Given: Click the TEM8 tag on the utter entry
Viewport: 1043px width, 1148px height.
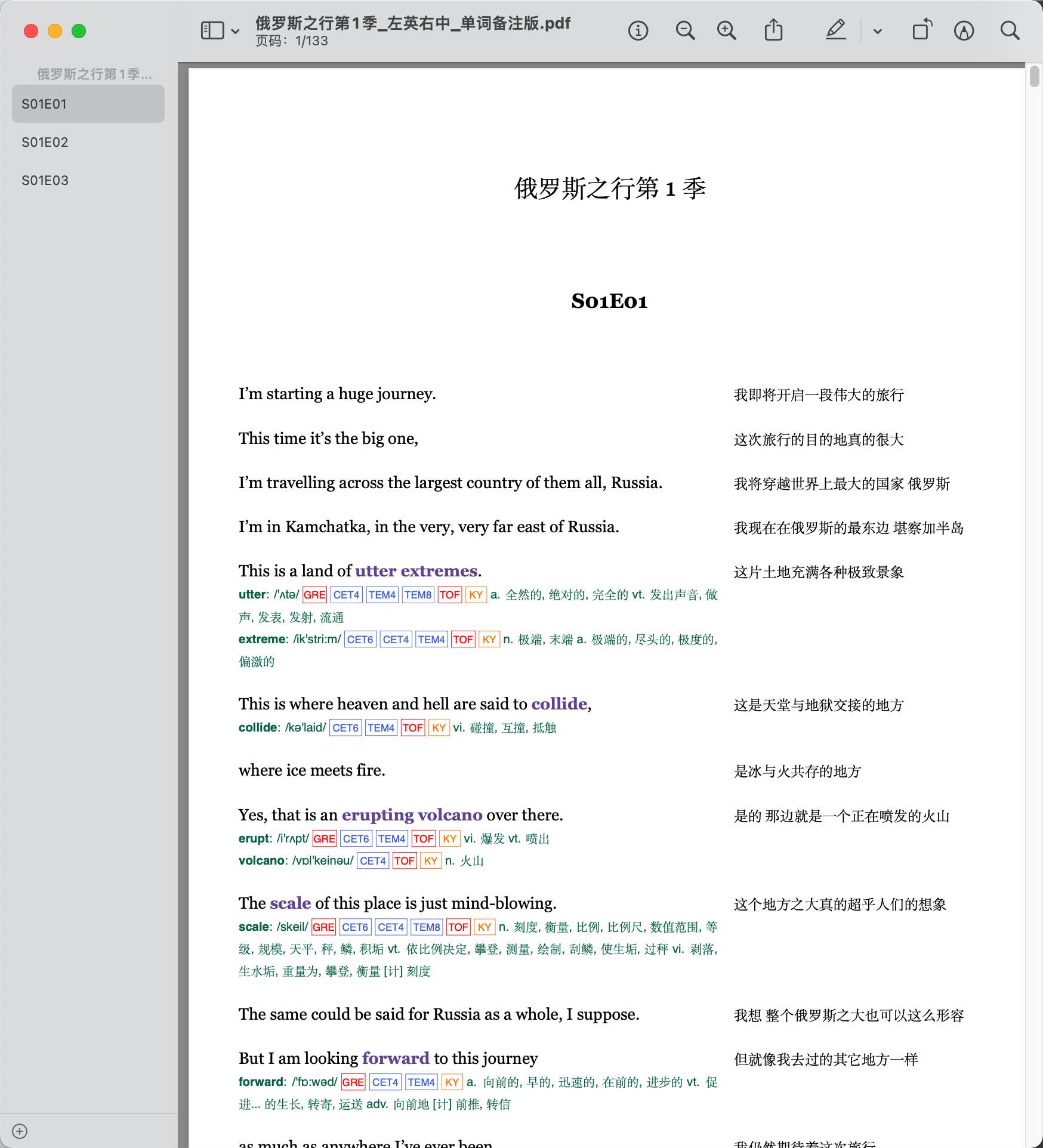Looking at the screenshot, I should point(418,595).
